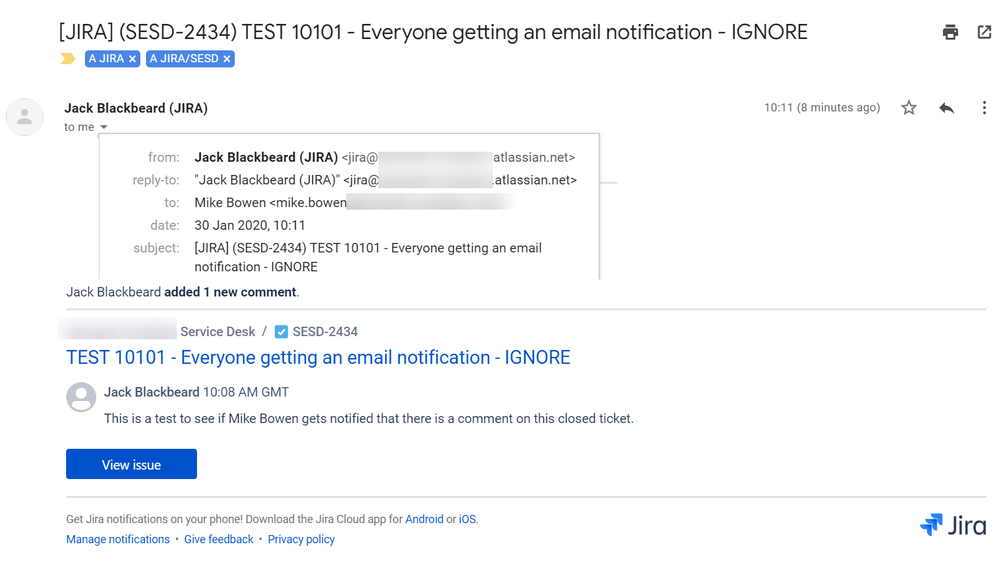
Task: Star this message from Jack Blackbeard
Action: pos(909,108)
